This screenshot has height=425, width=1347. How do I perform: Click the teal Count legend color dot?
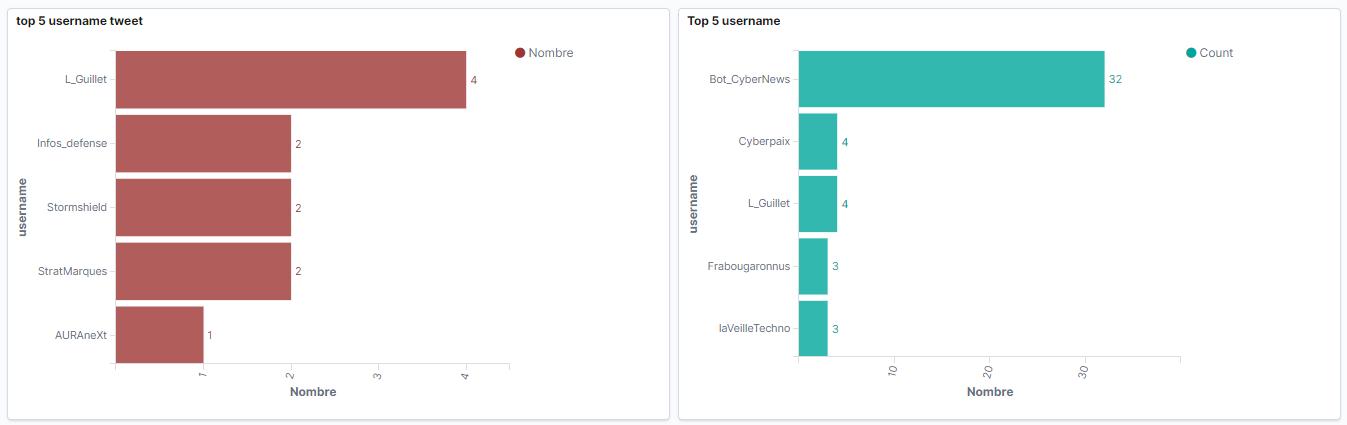click(x=1191, y=53)
